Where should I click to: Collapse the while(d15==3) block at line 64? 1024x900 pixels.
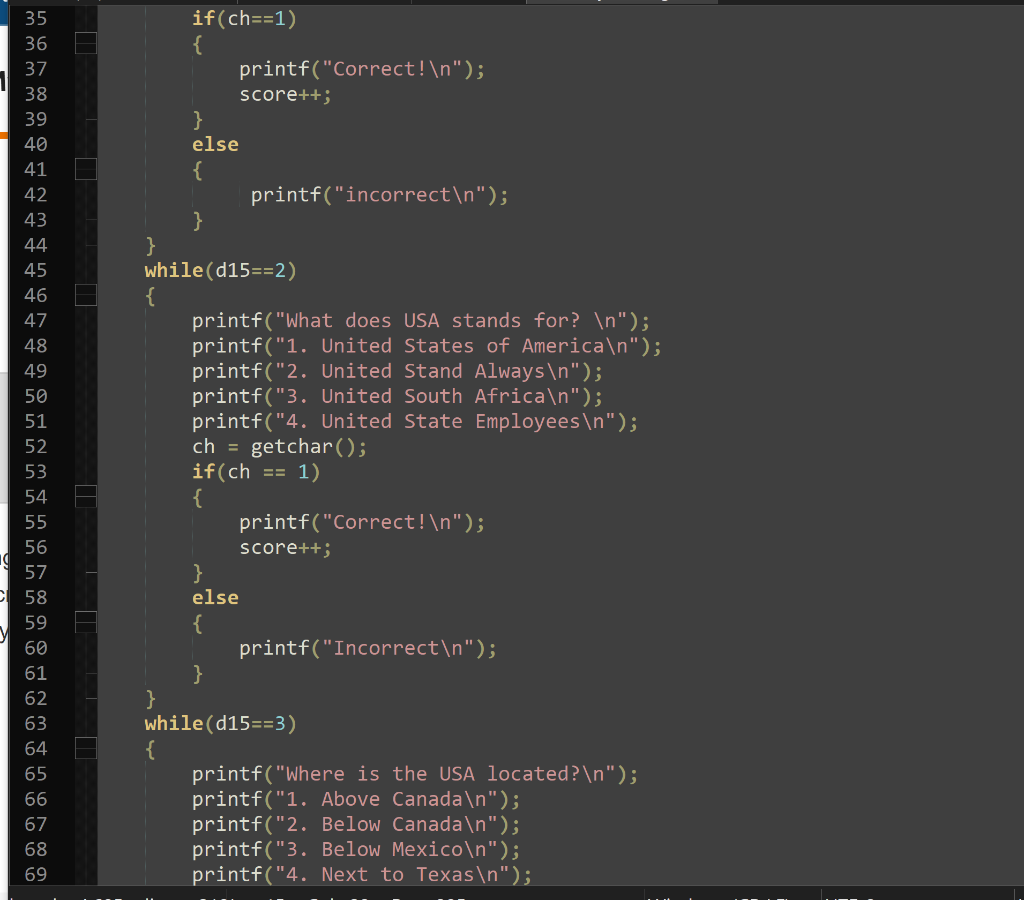pyautogui.click(x=86, y=748)
